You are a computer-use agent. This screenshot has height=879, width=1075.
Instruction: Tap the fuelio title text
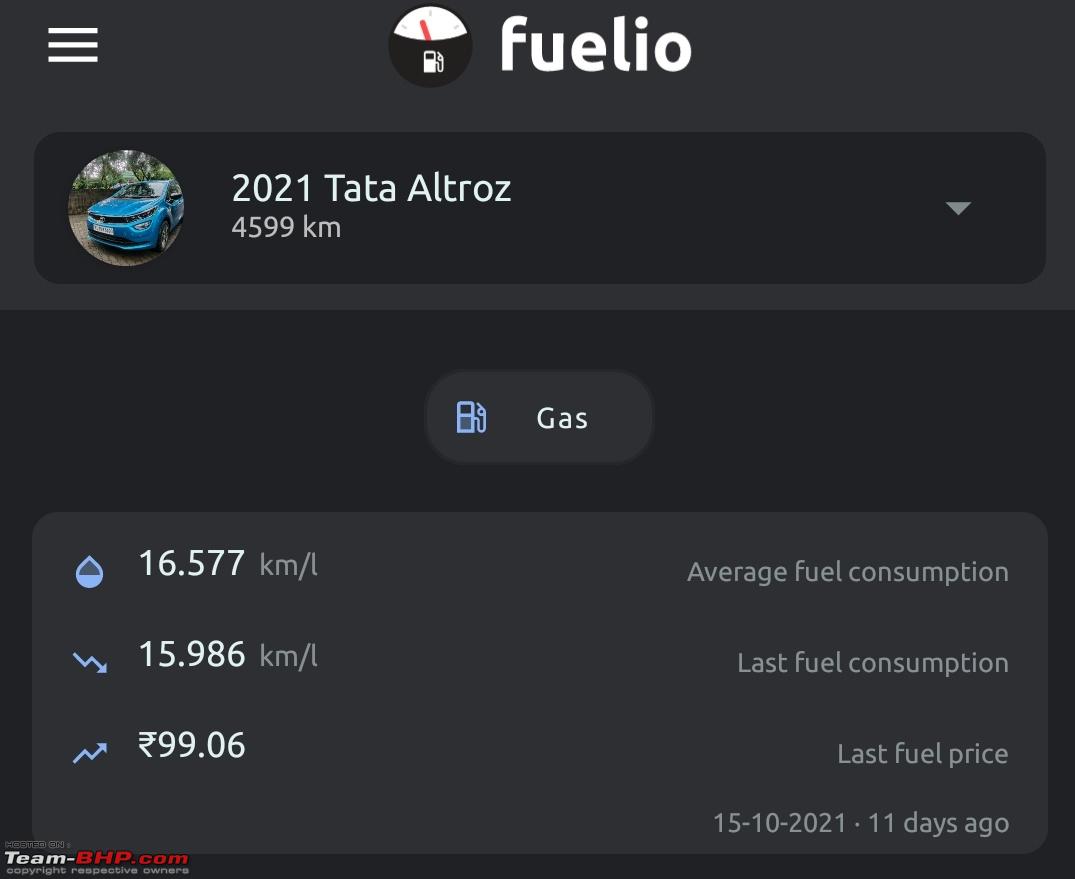596,45
